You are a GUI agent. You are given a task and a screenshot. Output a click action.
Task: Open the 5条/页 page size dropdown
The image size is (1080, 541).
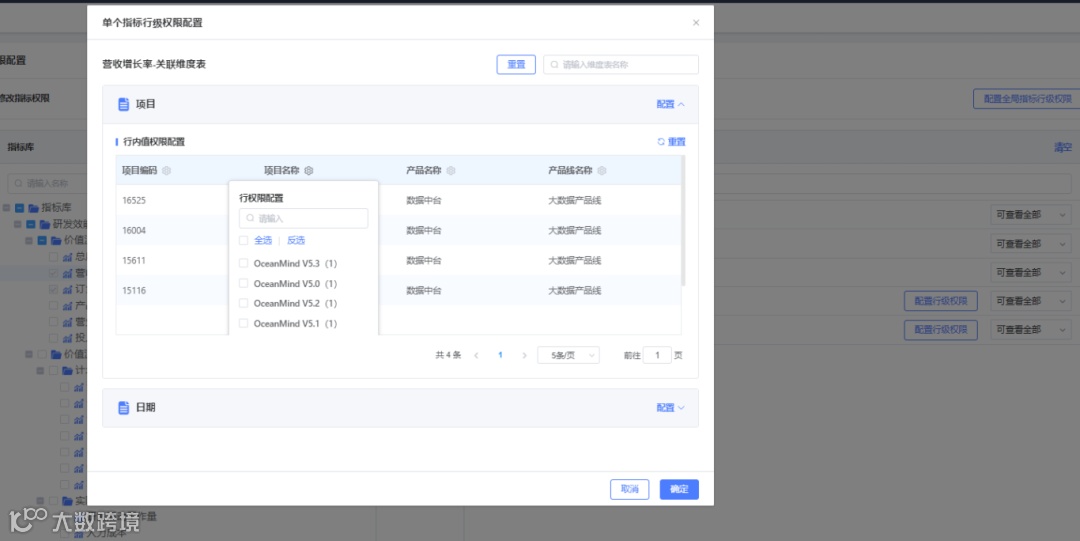[x=568, y=356]
